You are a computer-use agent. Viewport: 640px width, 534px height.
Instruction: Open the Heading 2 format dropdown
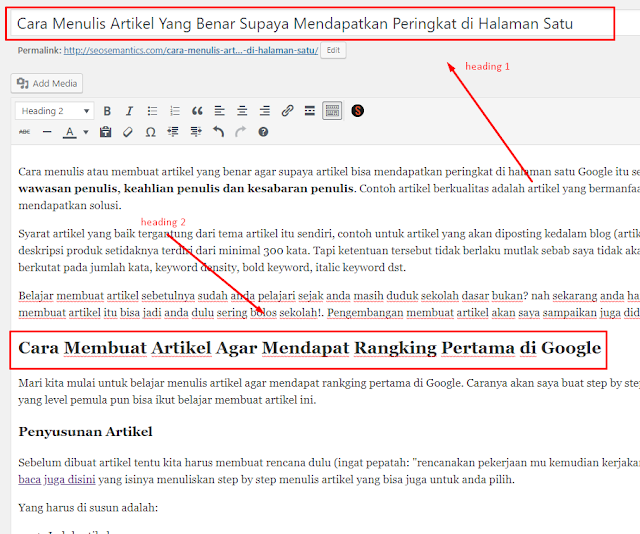[55, 111]
